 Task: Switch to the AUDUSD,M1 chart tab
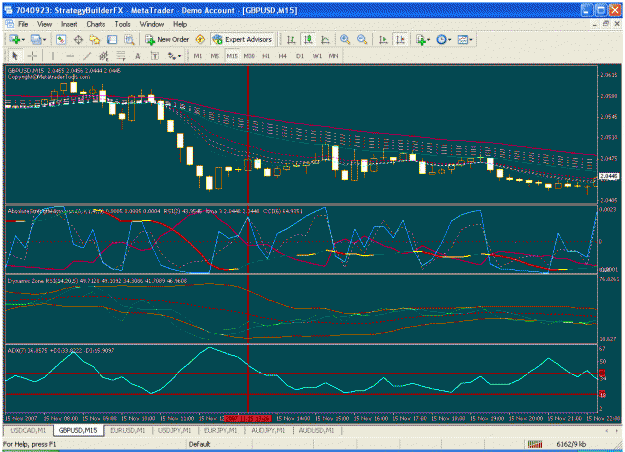pyautogui.click(x=316, y=430)
